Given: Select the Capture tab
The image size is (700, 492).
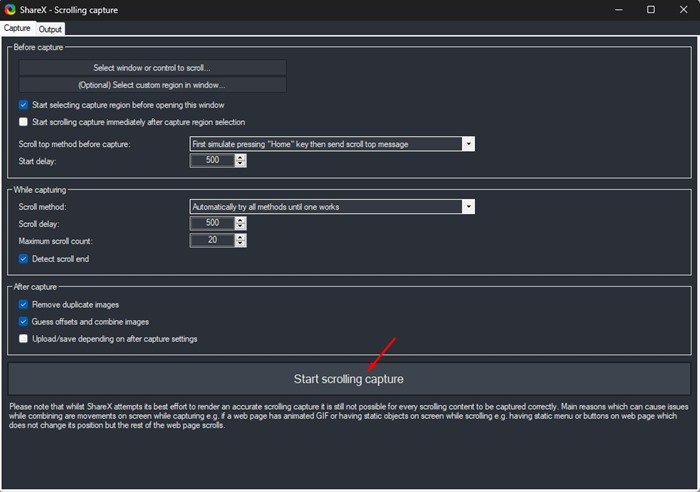Looking at the screenshot, I should pos(17,29).
